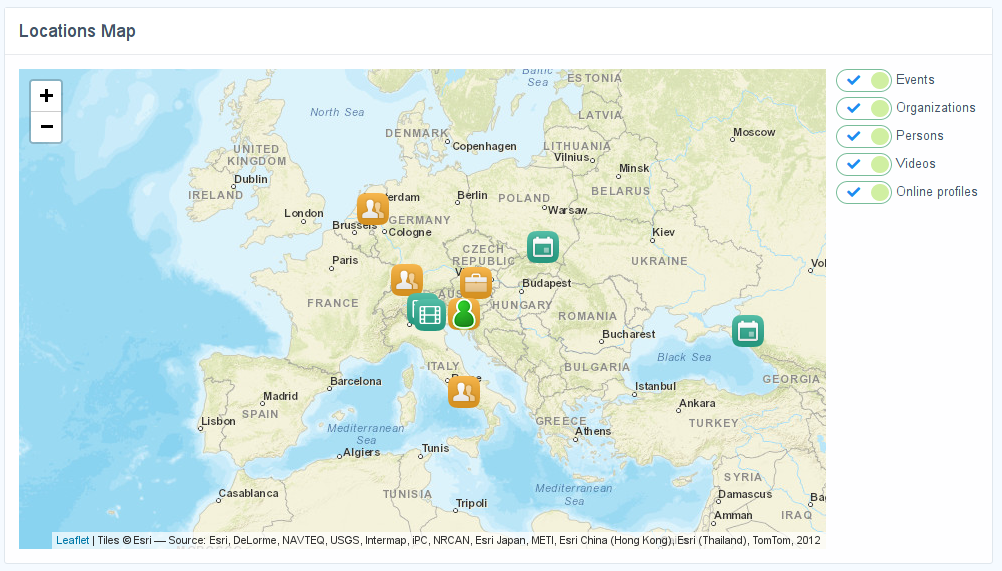Toggle the Events layer switch
Screen dimensions: 1002x571
click(x=864, y=80)
